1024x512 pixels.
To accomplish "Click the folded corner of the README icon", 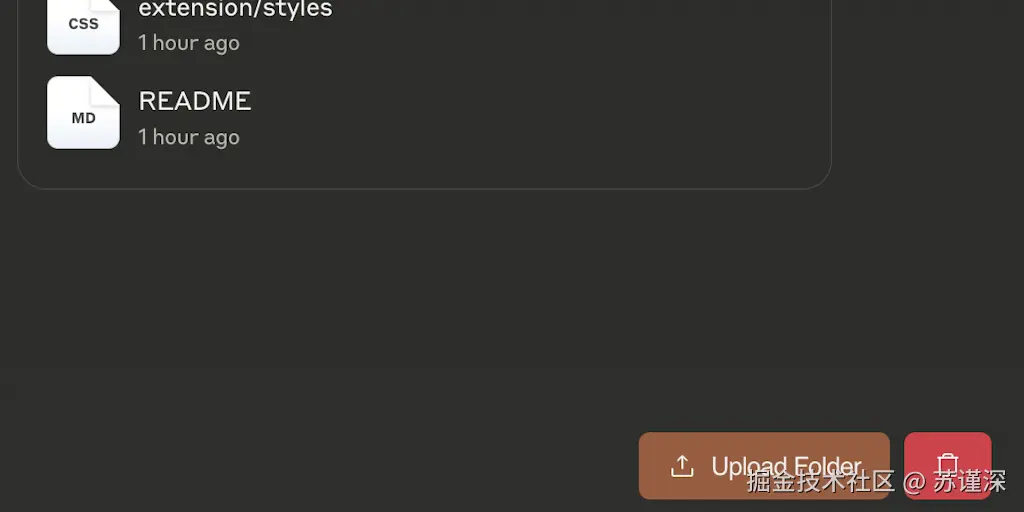I will pyautogui.click(x=107, y=88).
